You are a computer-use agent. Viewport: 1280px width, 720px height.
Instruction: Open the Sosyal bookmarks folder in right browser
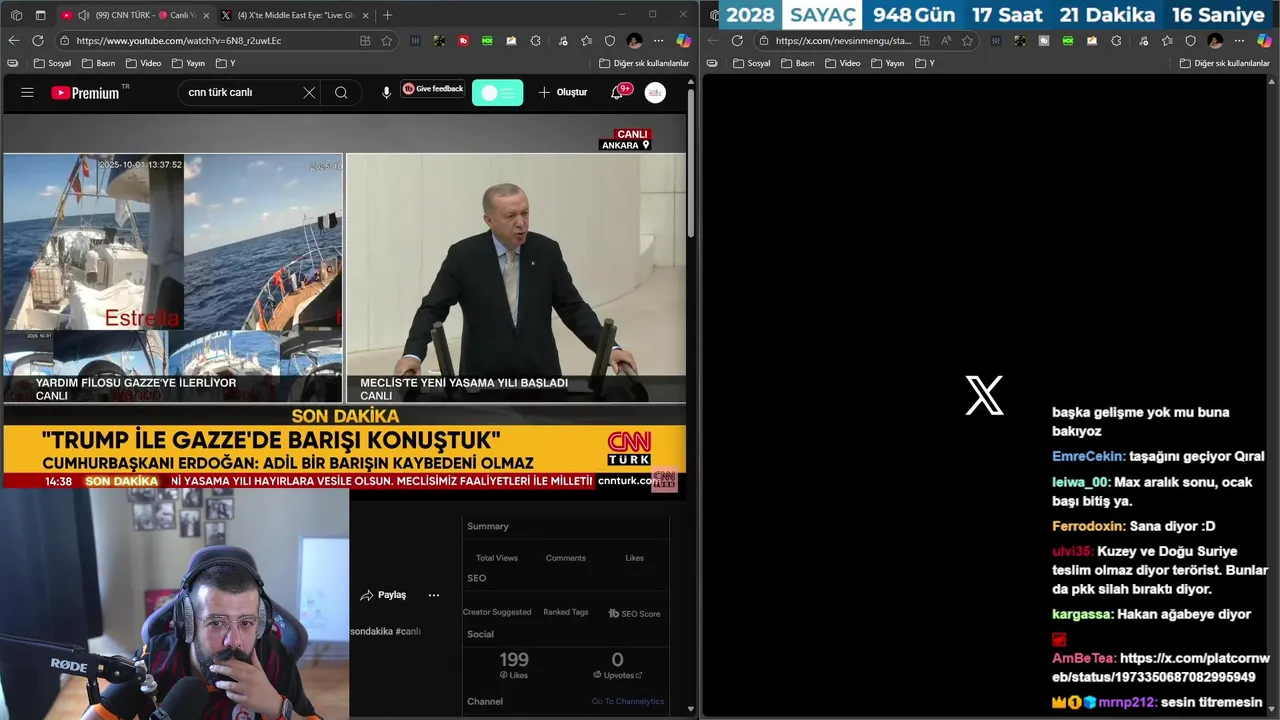[751, 63]
